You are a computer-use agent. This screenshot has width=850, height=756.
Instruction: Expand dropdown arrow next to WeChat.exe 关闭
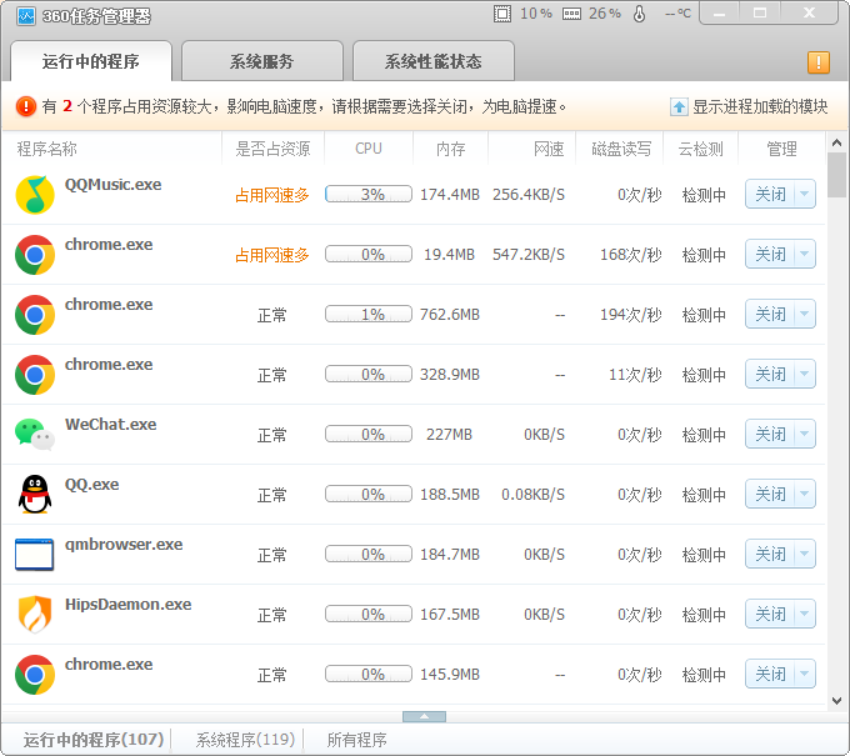point(805,435)
